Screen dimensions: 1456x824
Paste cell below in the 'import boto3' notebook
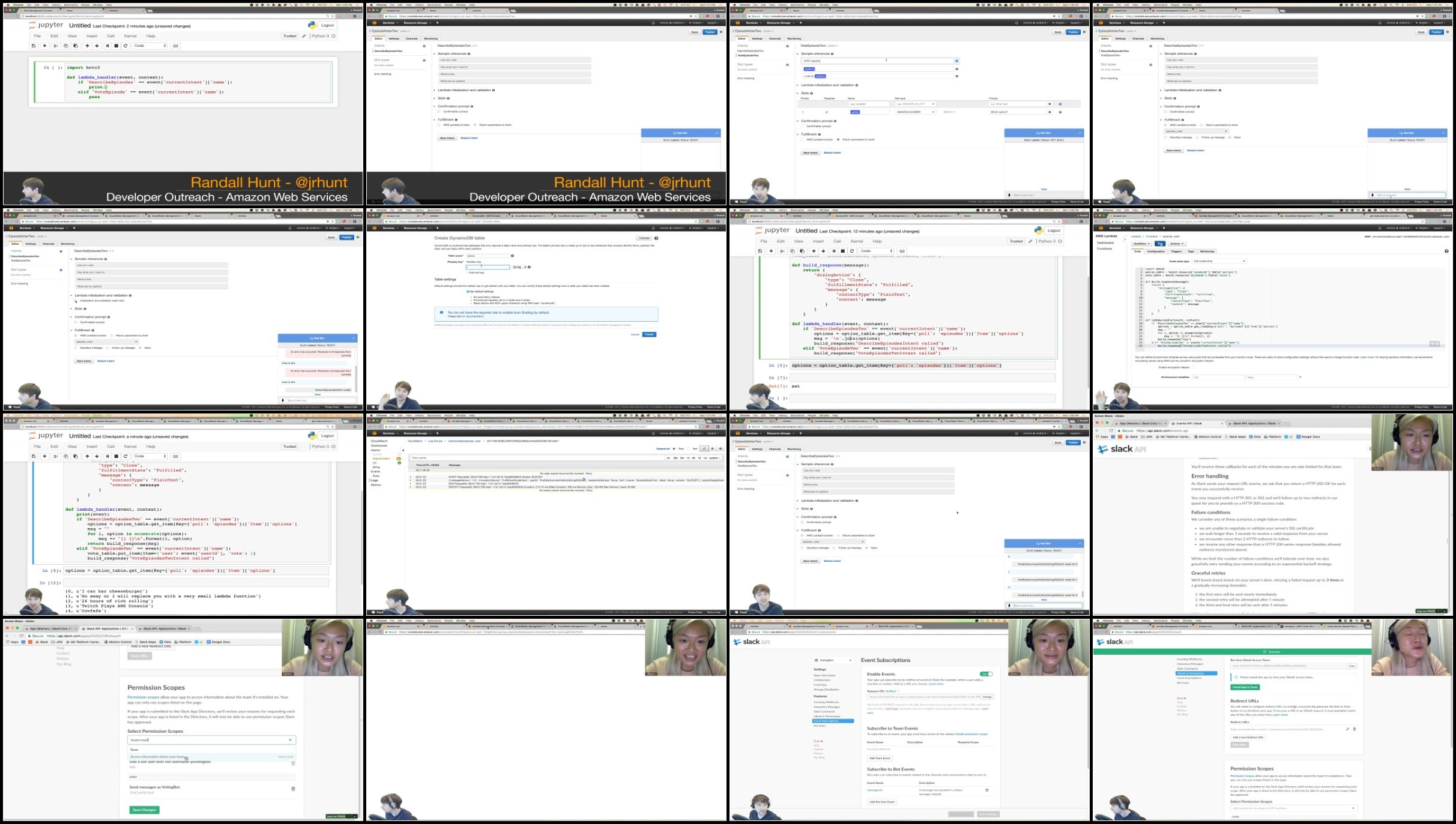(x=76, y=46)
